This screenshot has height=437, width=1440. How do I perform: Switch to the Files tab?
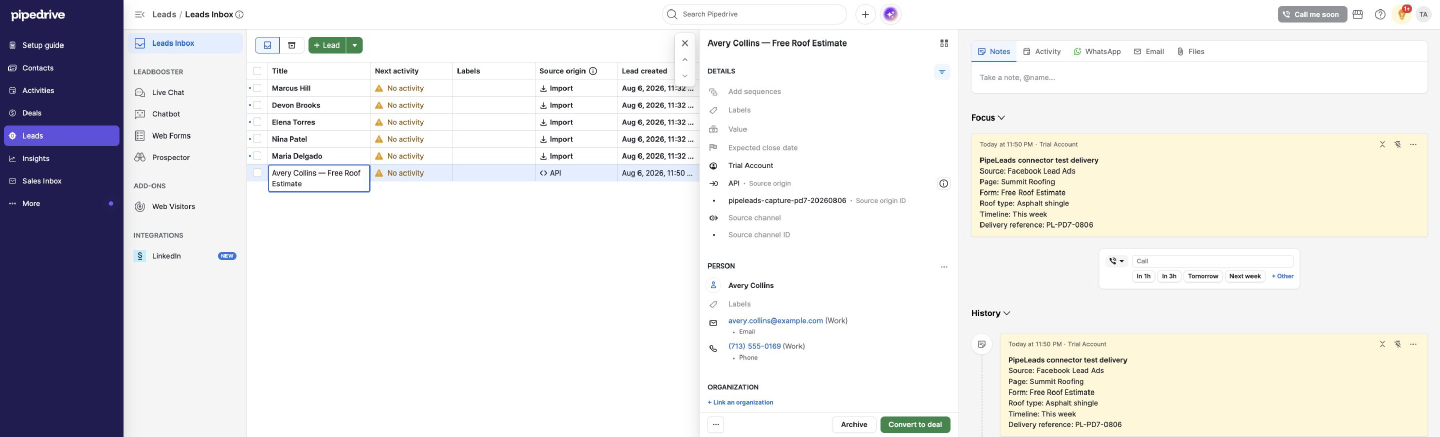click(x=1191, y=51)
